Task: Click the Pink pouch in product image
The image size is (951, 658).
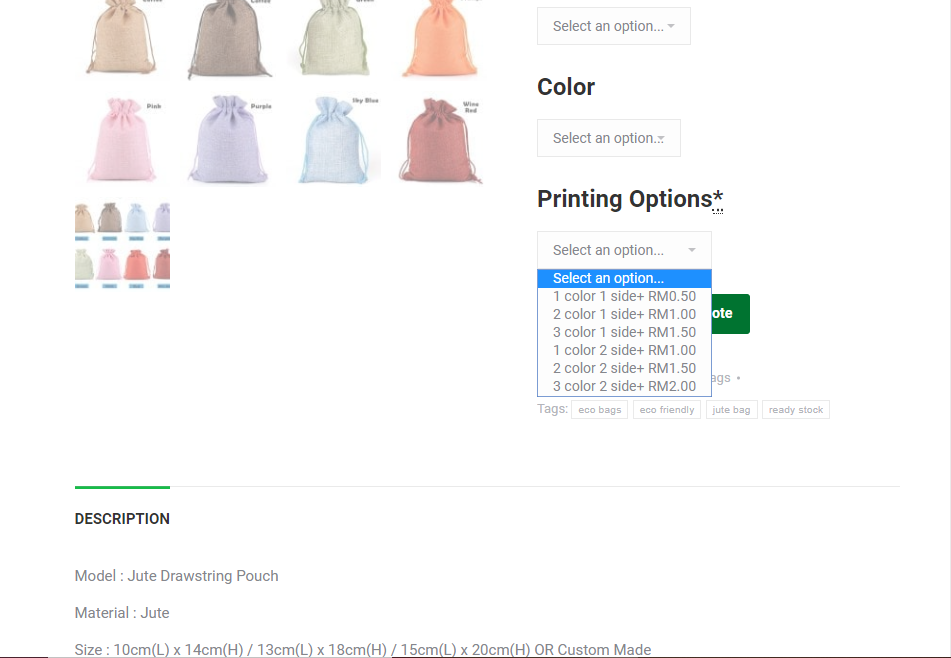Action: 124,139
